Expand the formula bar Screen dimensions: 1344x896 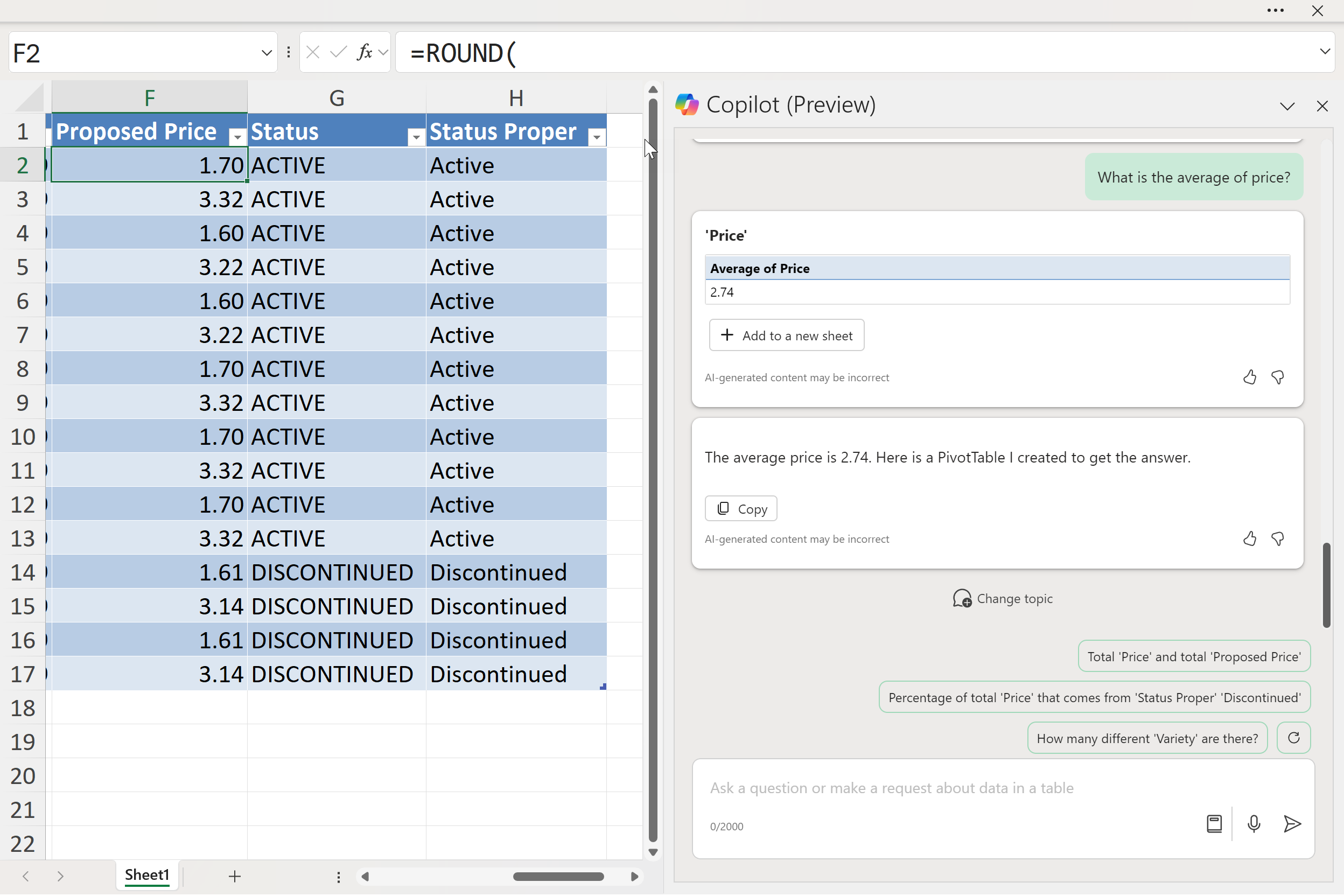[x=1325, y=52]
